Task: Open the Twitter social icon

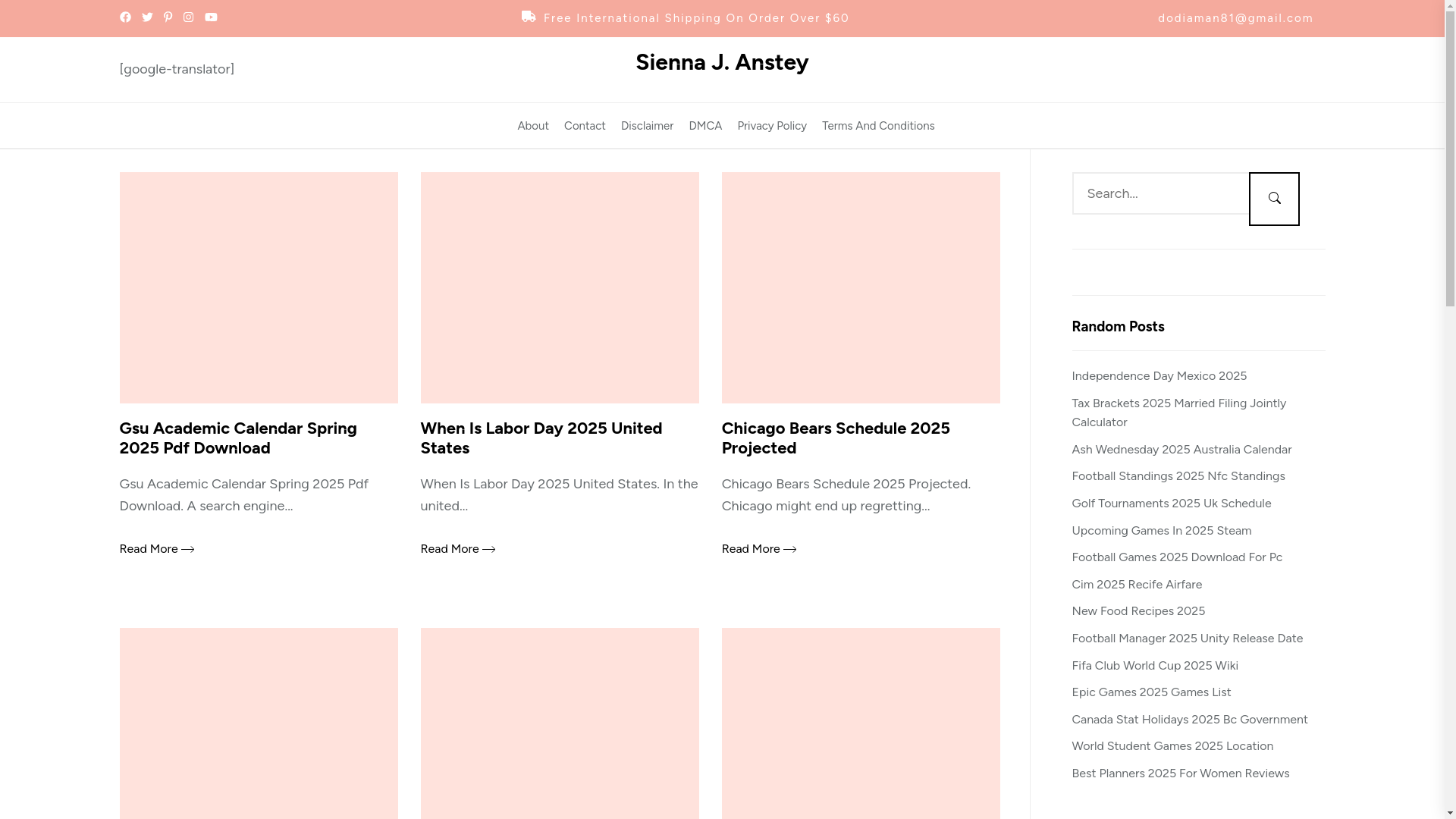Action: (147, 17)
